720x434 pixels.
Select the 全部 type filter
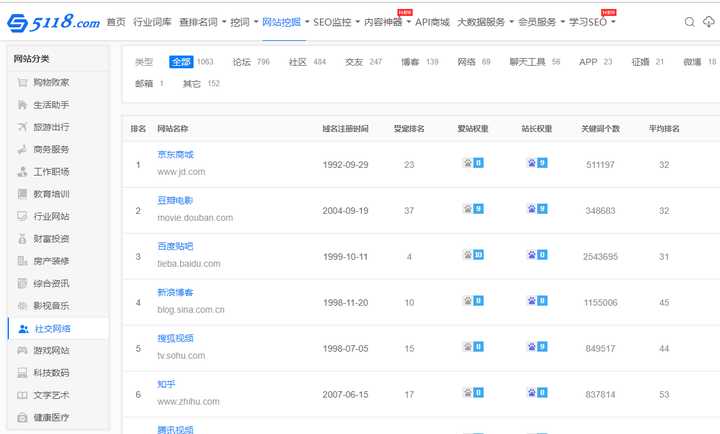[181, 62]
